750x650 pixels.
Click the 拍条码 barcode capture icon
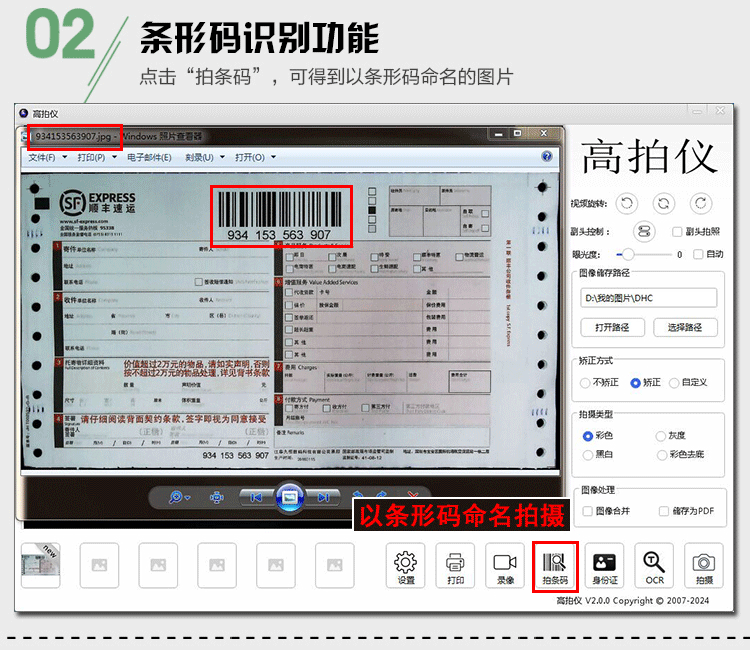[x=554, y=566]
